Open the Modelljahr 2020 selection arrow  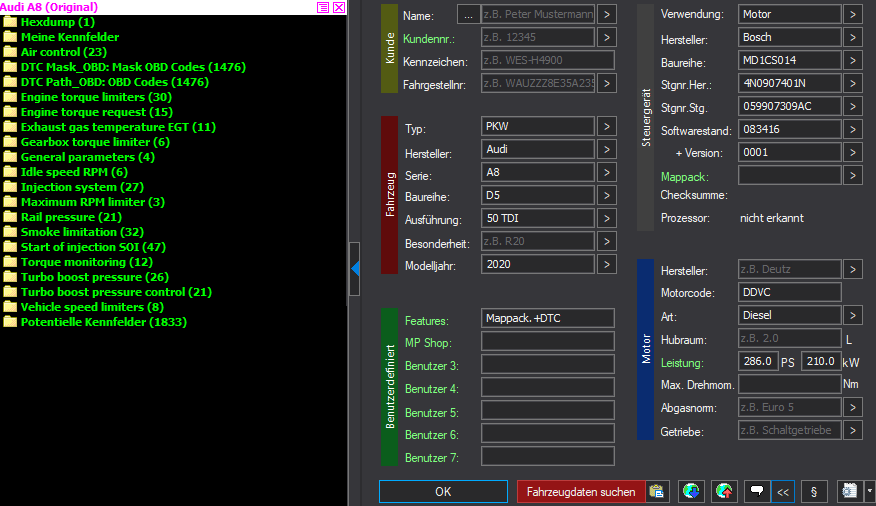[607, 265]
